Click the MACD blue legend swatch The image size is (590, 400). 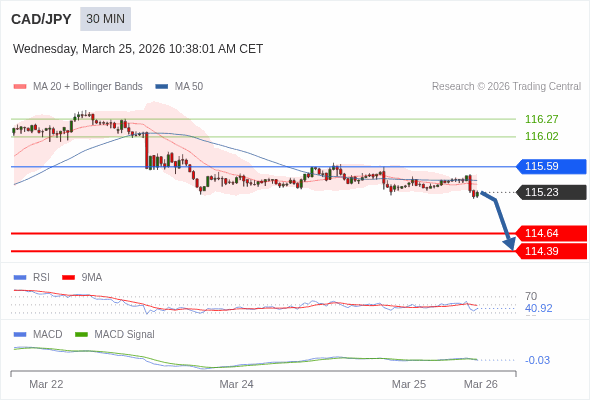[x=20, y=335]
